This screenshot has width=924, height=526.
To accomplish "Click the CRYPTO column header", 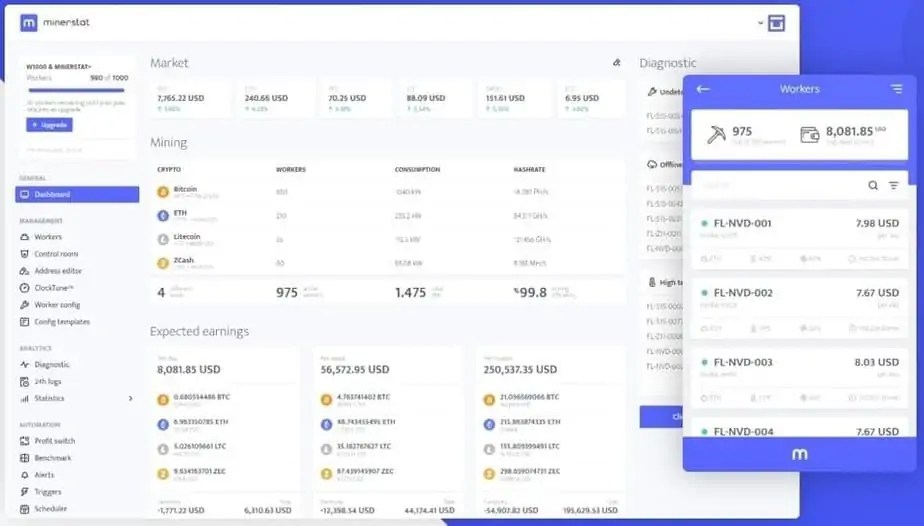I will [169, 170].
